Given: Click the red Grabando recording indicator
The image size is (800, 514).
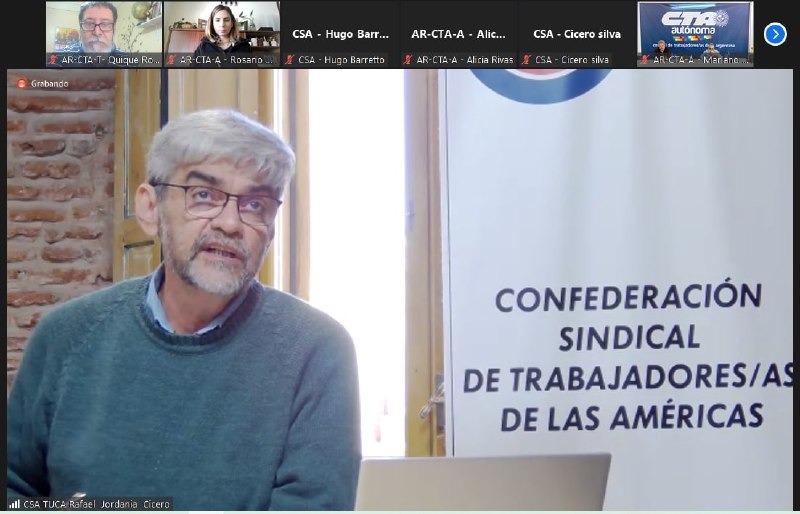Looking at the screenshot, I should pos(19,83).
